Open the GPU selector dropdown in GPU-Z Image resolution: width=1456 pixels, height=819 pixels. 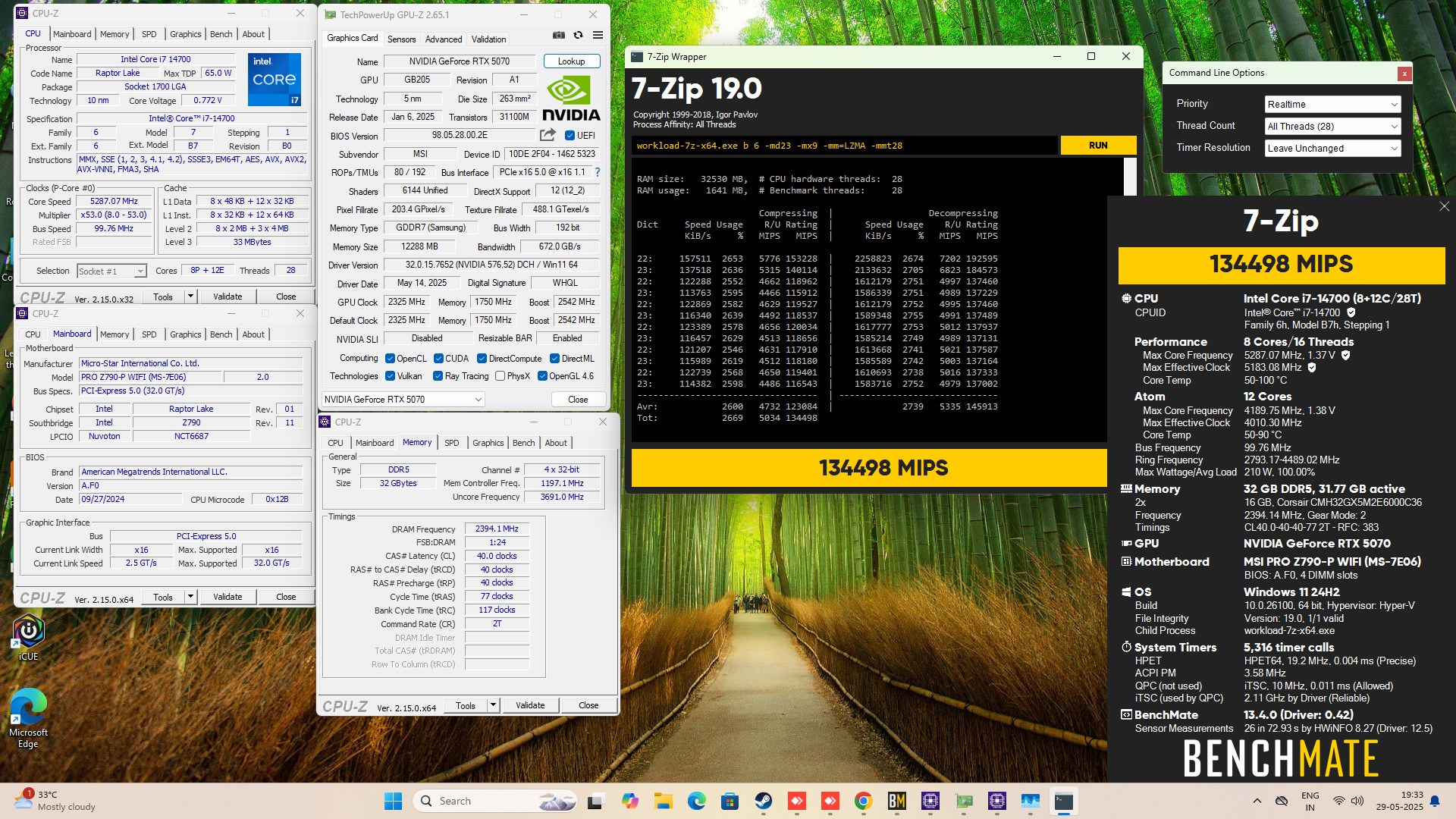coord(403,400)
